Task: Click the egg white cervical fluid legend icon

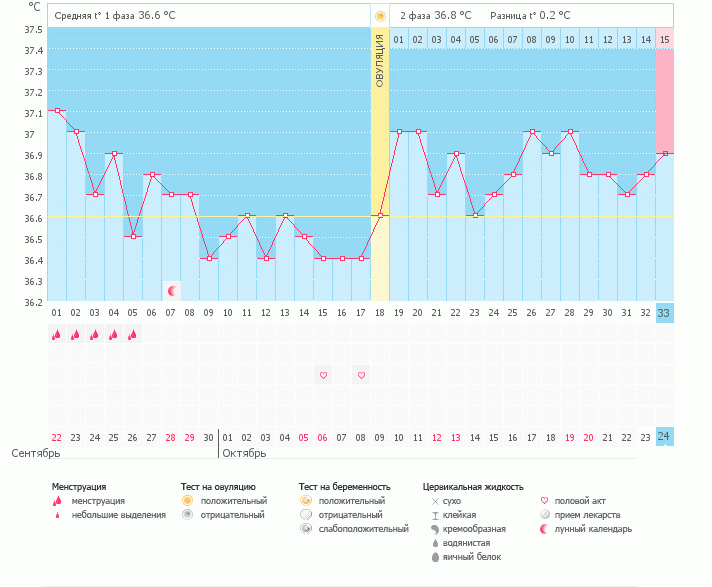Action: pos(434,556)
